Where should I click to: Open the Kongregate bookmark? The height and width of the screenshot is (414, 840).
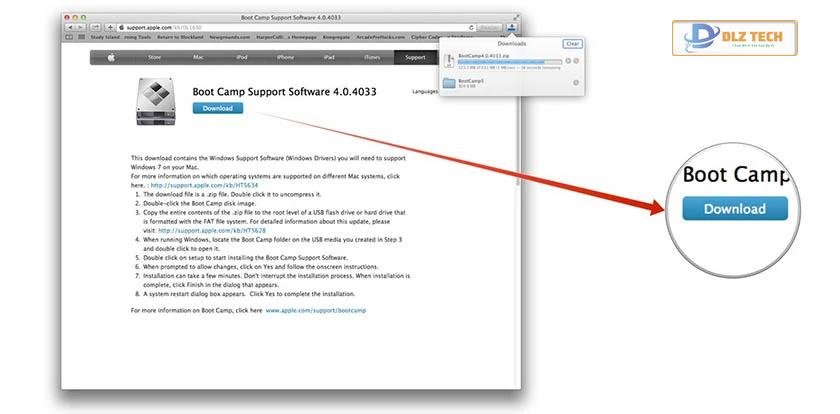click(x=336, y=37)
